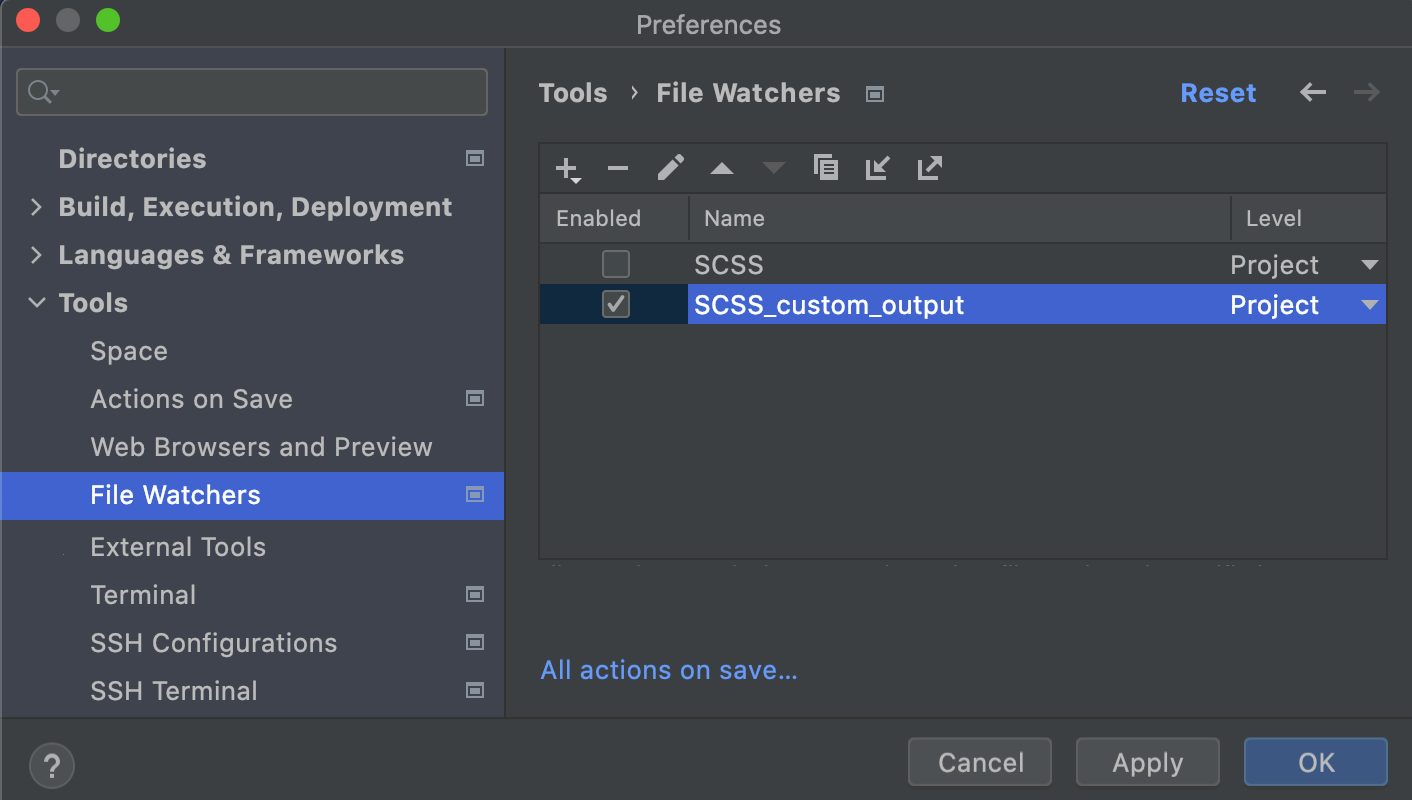Select External Tools in the sidebar
1412x800 pixels.
[x=178, y=547]
